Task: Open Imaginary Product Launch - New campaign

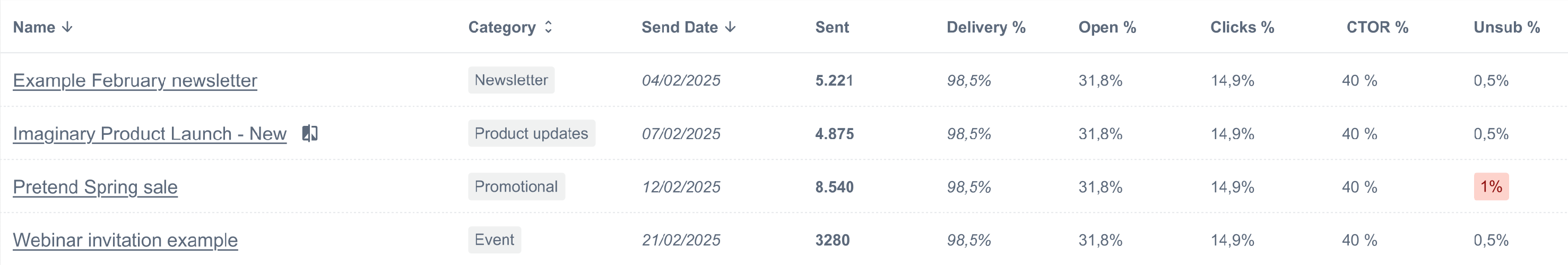Action: pos(150,133)
